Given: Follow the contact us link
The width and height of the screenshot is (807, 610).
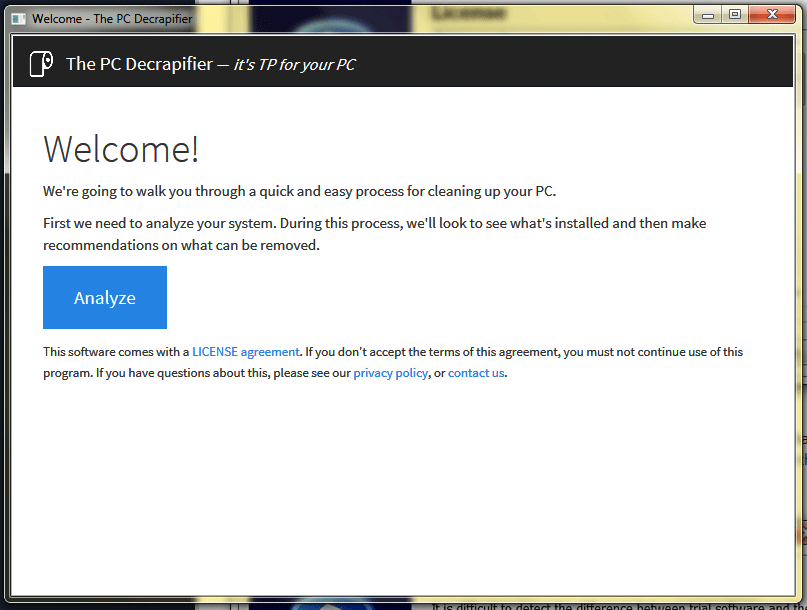Looking at the screenshot, I should coord(476,373).
